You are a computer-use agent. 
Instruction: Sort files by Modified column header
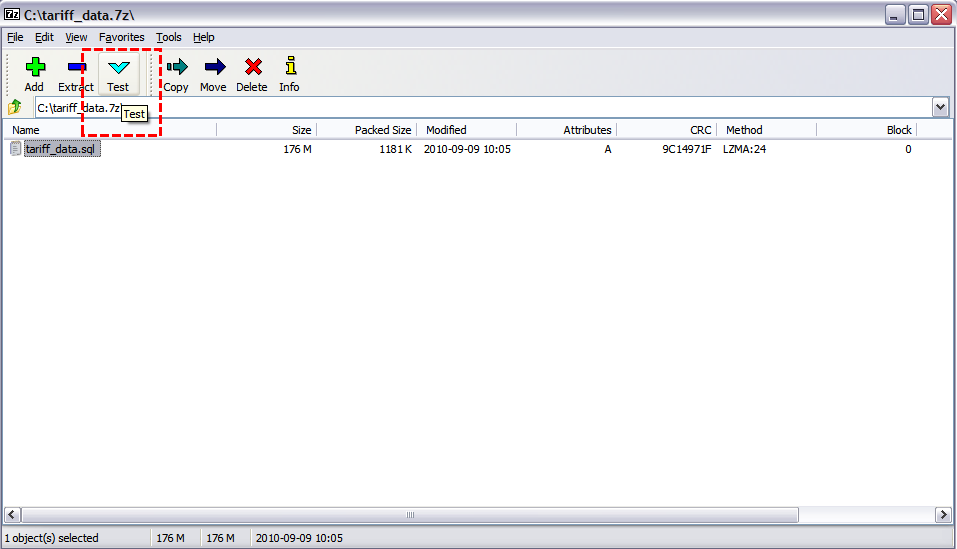[466, 130]
